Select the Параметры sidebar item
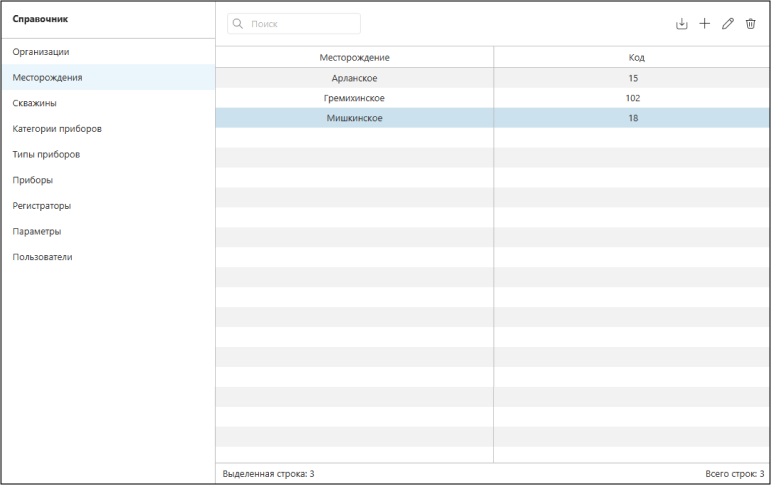Screen dimensions: 771x485 click(37, 231)
